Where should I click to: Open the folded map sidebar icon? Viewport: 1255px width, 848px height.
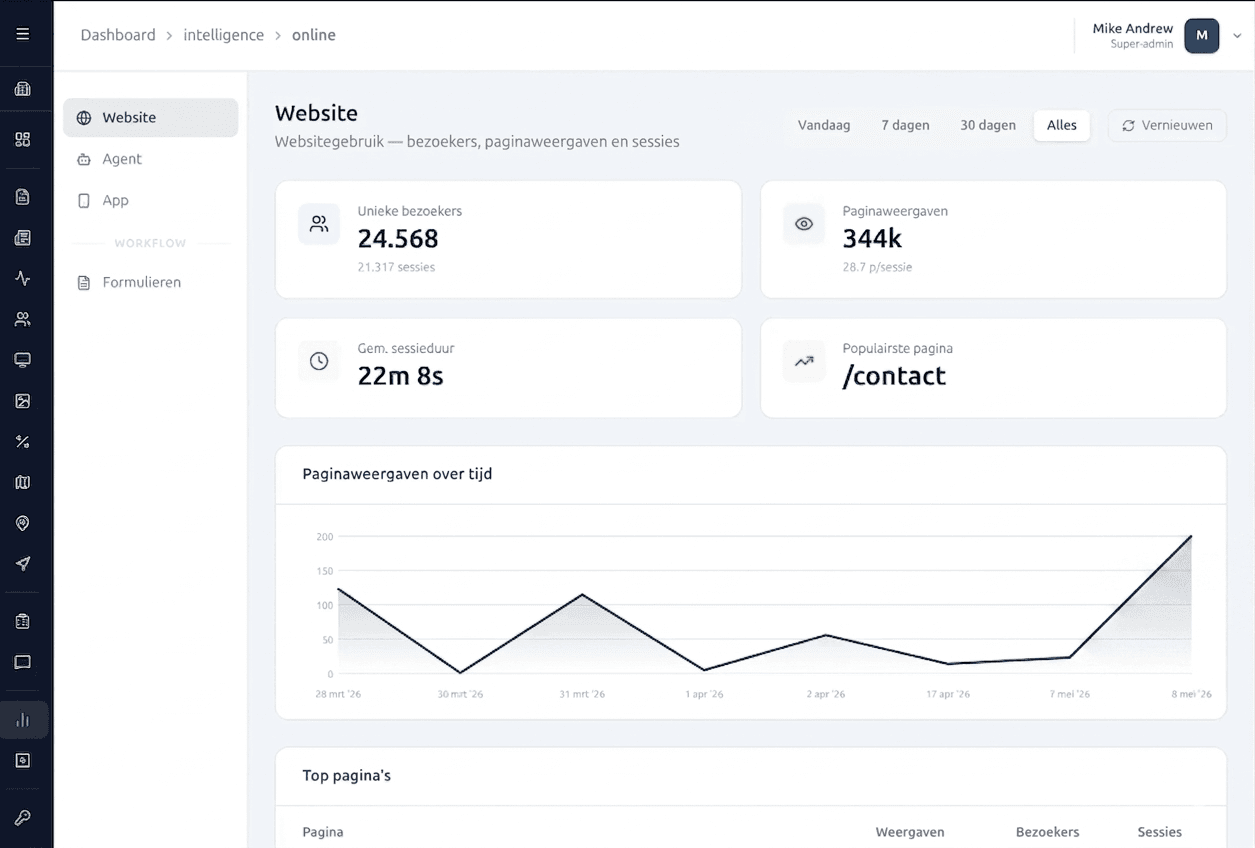point(23,482)
